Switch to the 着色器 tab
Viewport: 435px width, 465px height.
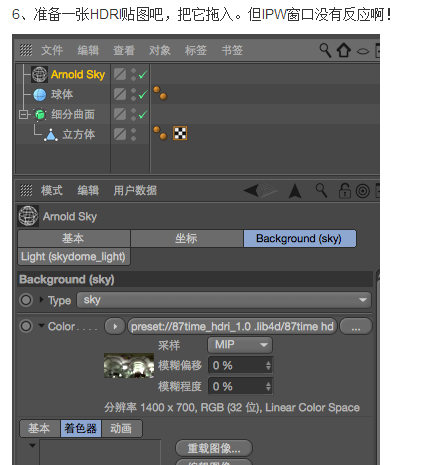(81, 428)
